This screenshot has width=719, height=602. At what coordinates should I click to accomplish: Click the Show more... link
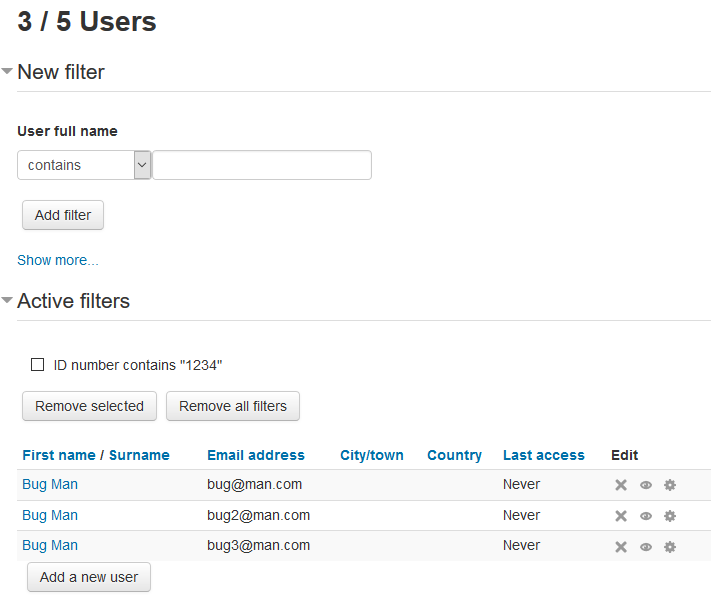pos(58,260)
